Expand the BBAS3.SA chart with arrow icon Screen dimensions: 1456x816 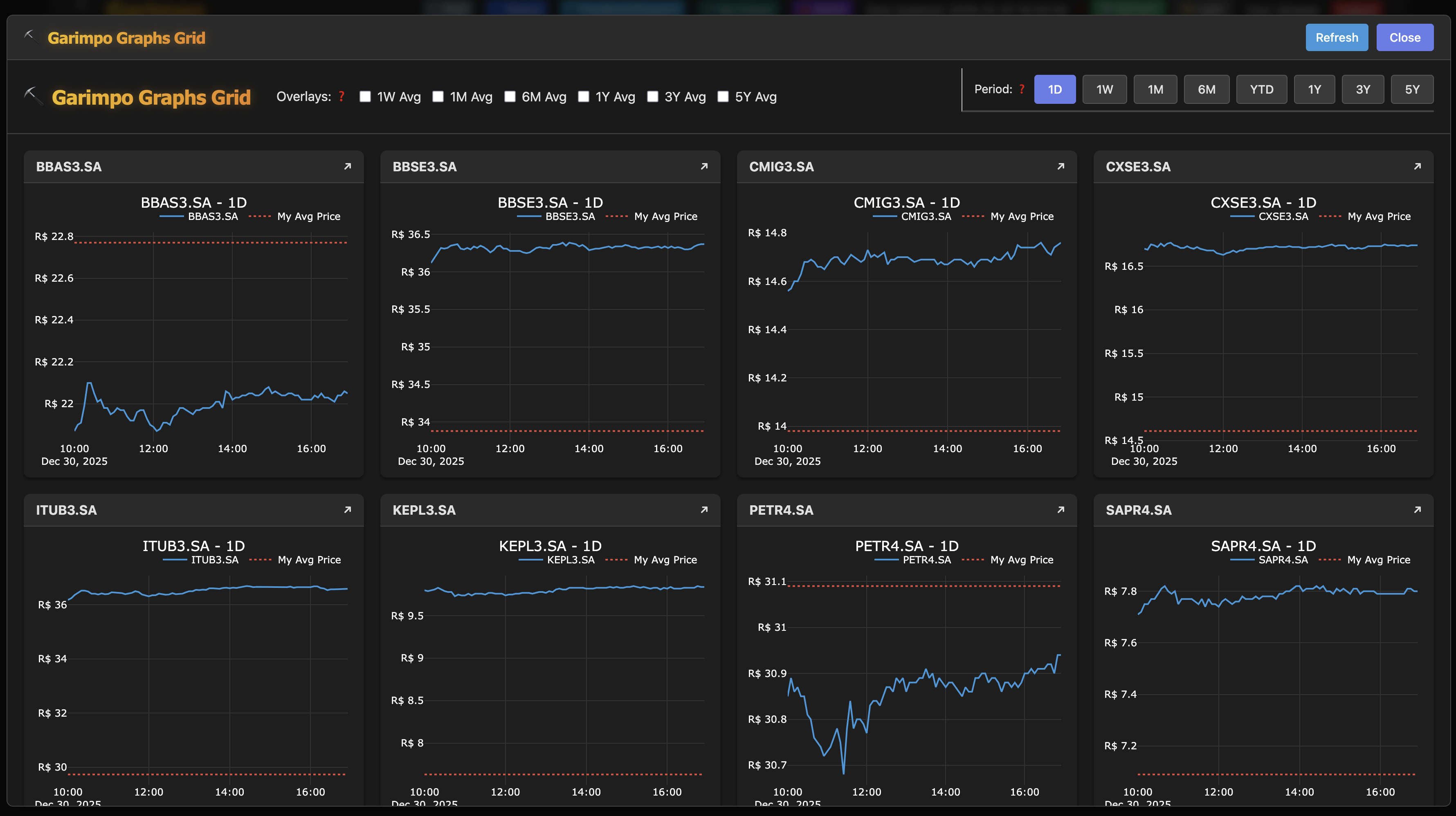(348, 166)
